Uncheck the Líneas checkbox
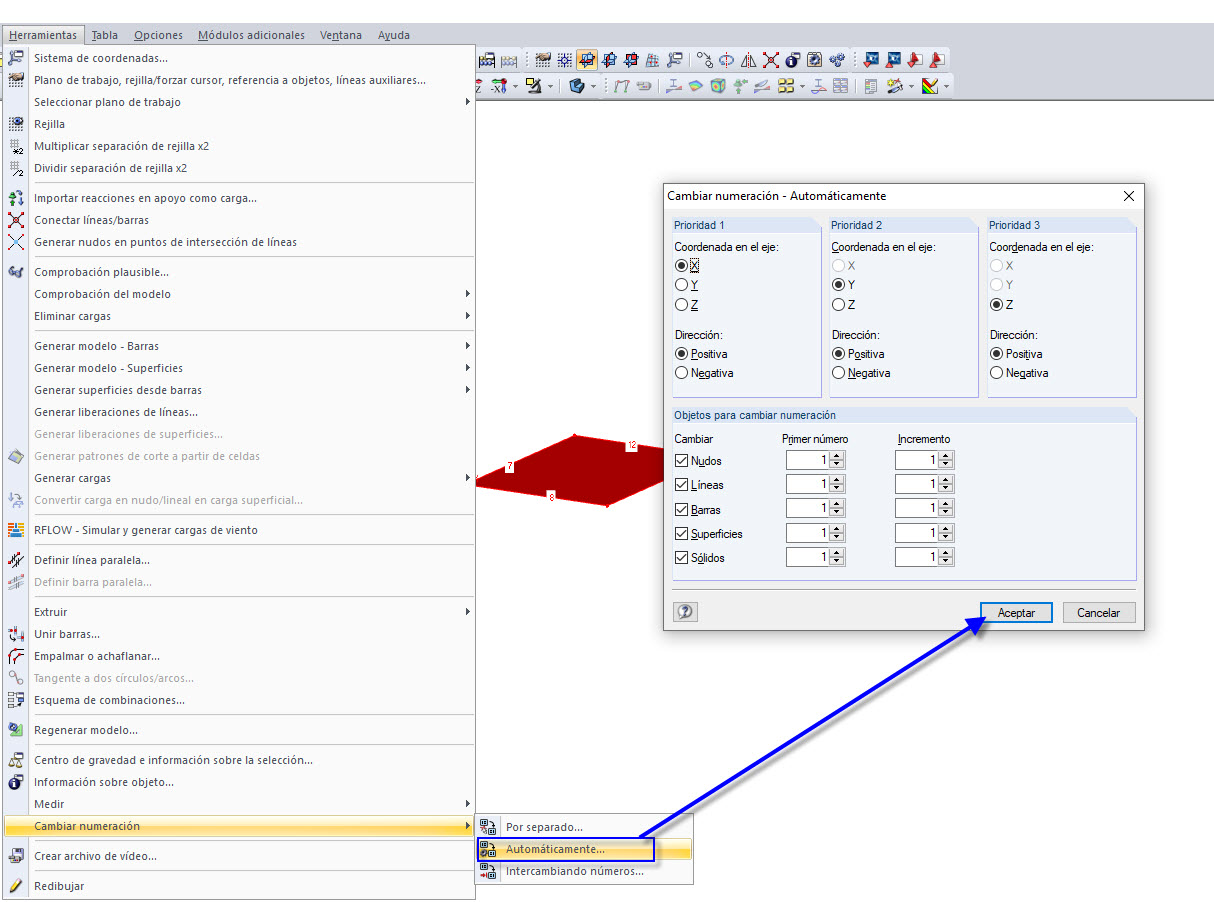This screenshot has height=902, width=1214. point(682,485)
